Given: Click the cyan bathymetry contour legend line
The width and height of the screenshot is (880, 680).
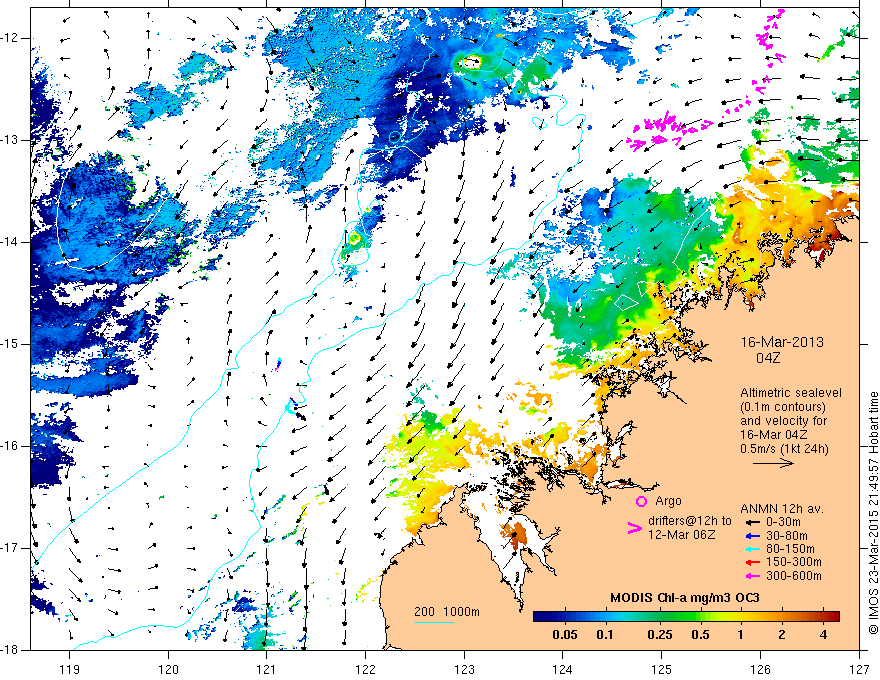Looking at the screenshot, I should tap(434, 622).
